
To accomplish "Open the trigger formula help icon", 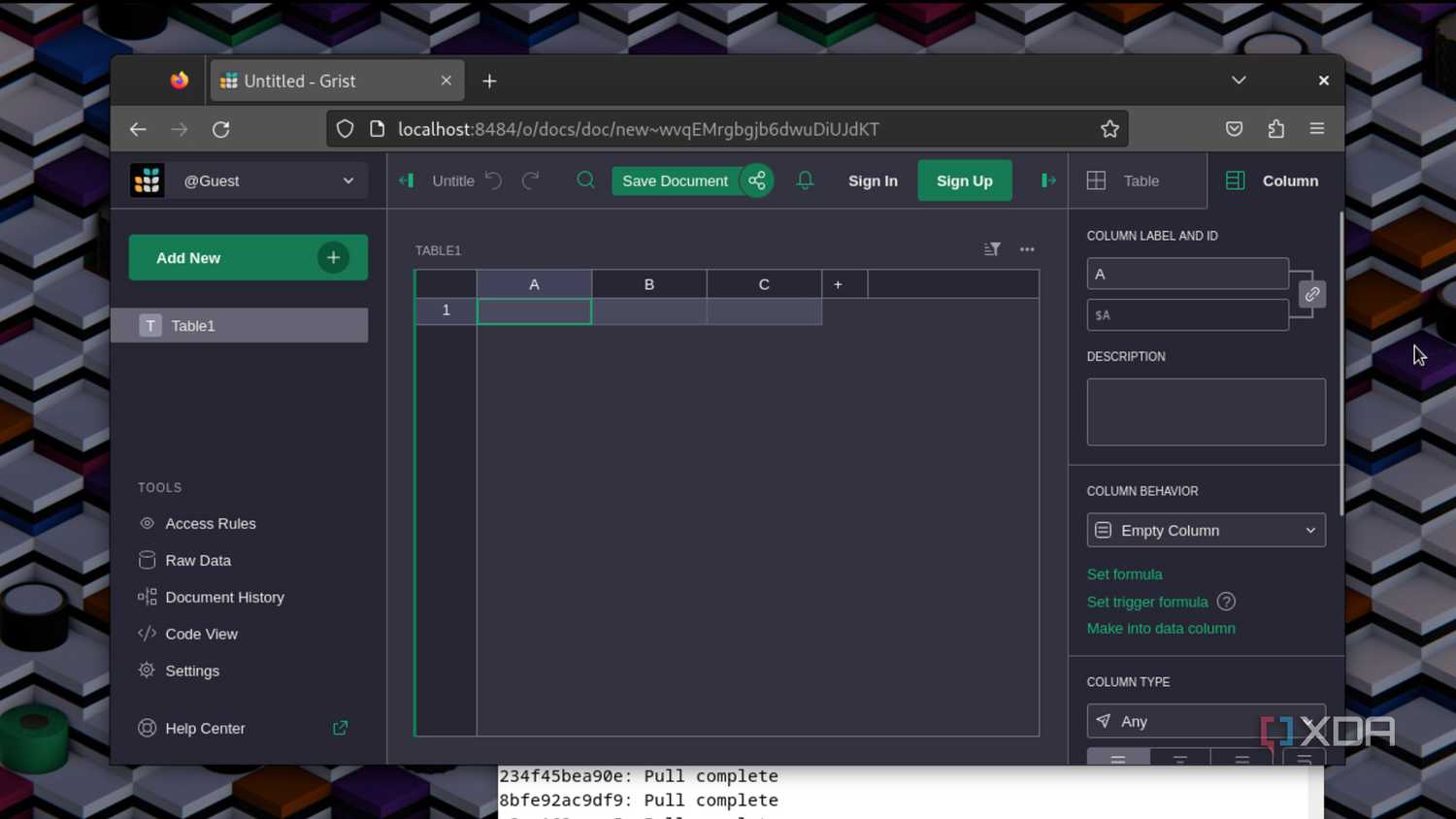I will click(x=1226, y=602).
